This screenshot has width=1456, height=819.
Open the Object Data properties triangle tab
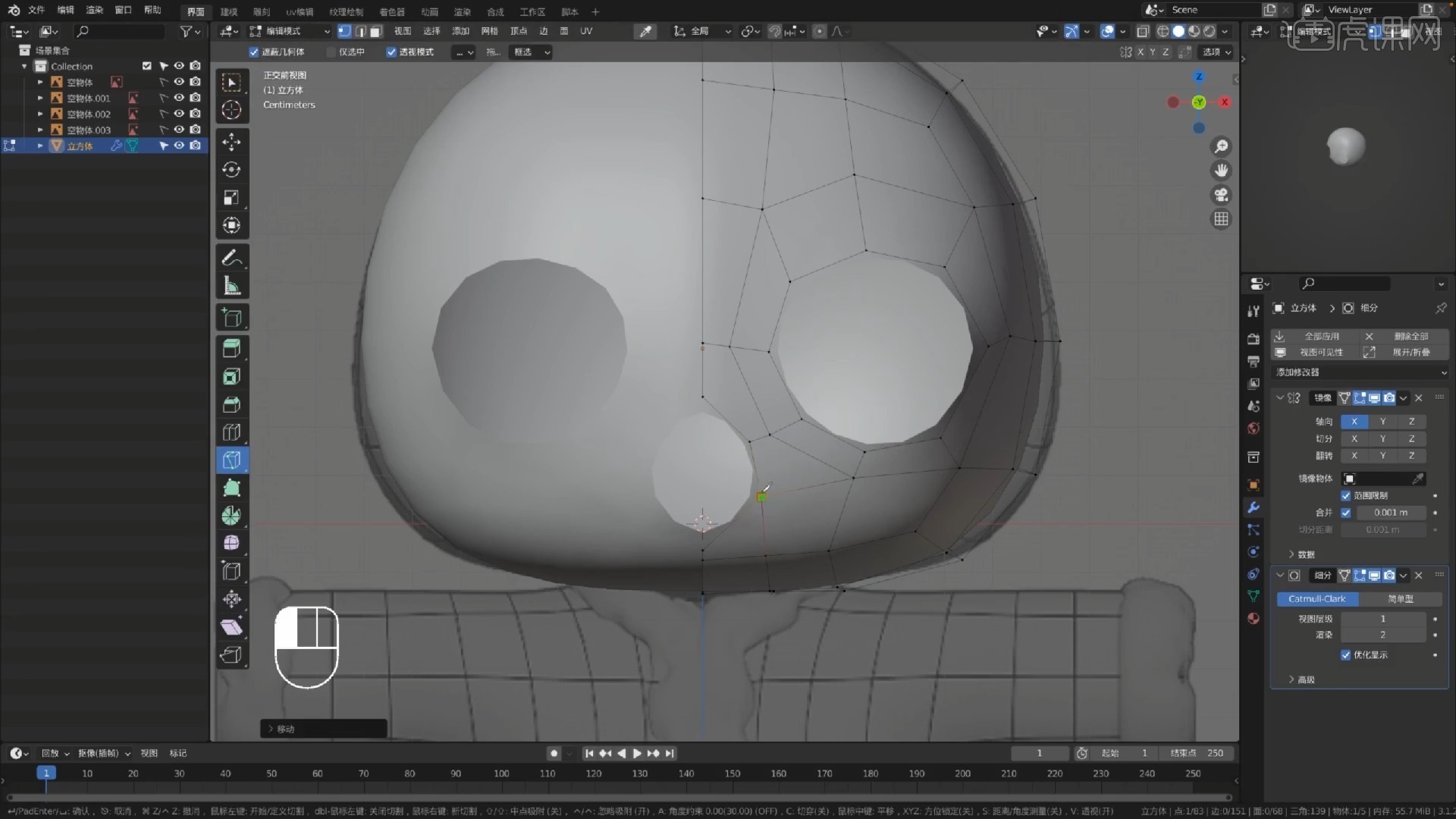[1254, 596]
